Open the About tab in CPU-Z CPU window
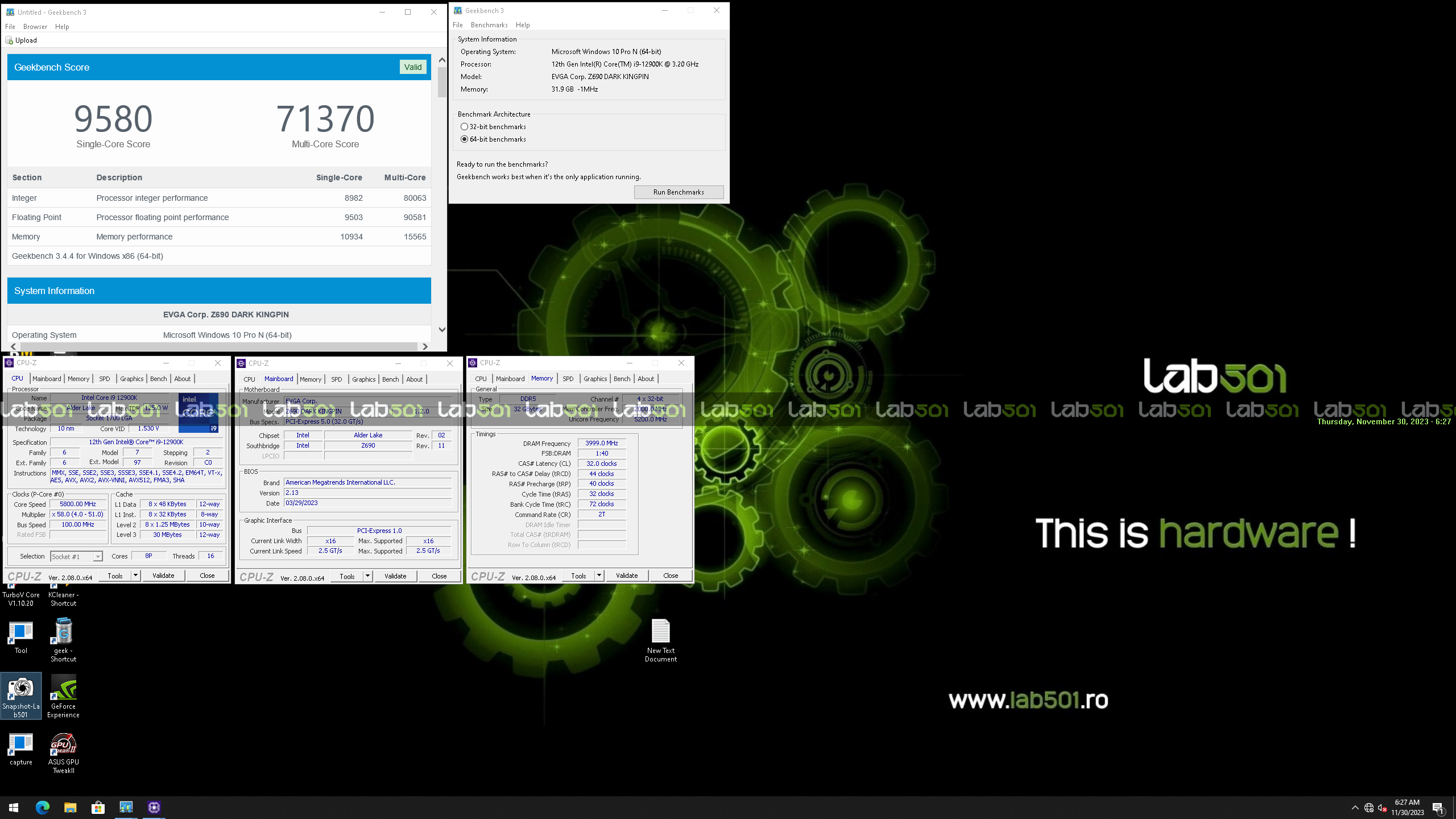The image size is (1456, 819). (x=183, y=379)
